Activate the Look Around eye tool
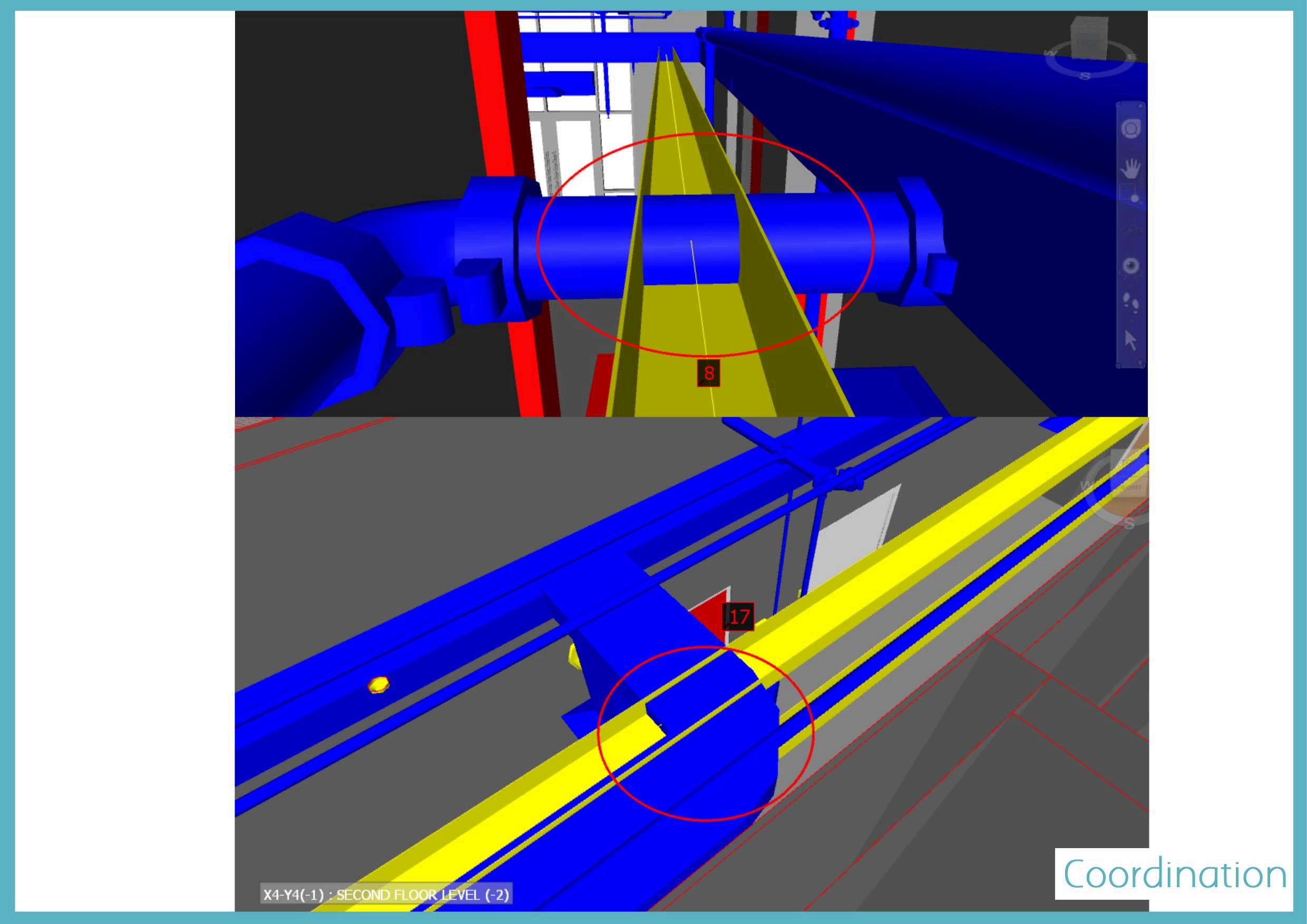Image resolution: width=1307 pixels, height=924 pixels. pos(1130,266)
